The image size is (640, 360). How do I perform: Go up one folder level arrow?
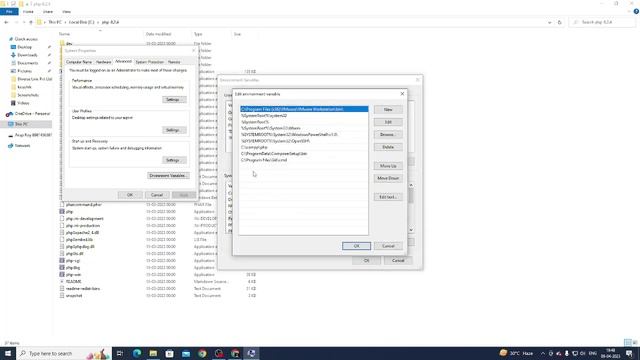click(31, 22)
